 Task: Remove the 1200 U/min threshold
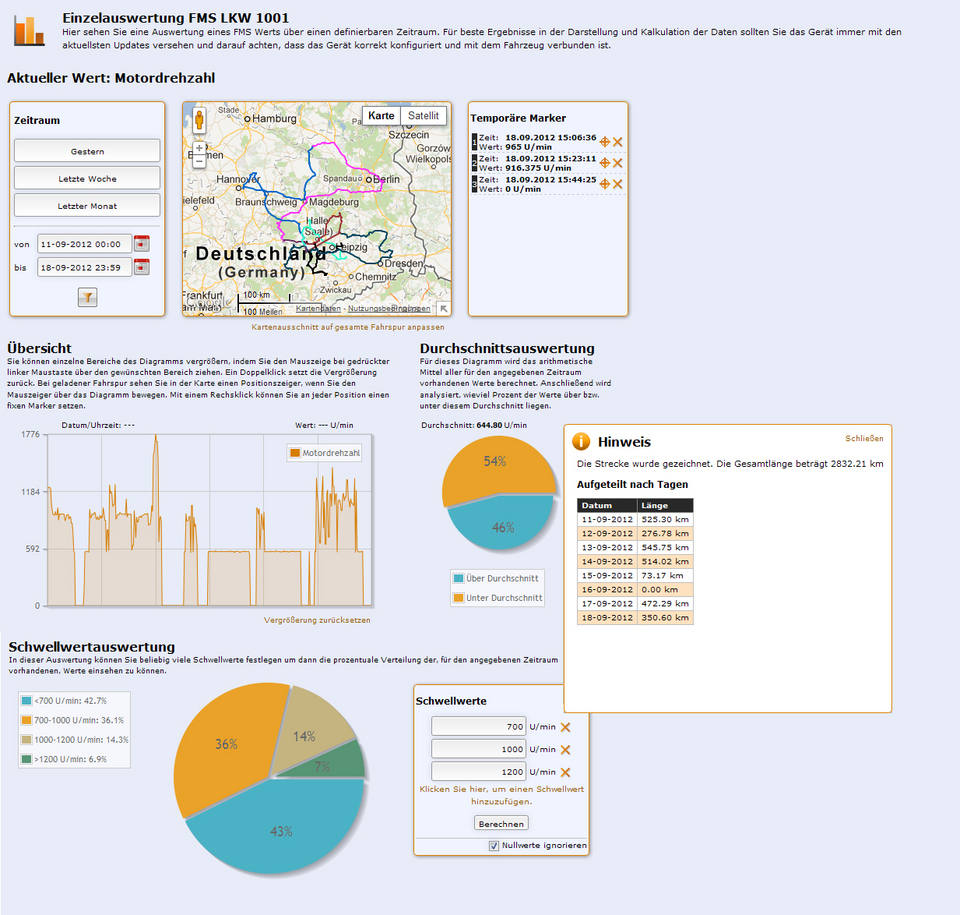pos(565,772)
